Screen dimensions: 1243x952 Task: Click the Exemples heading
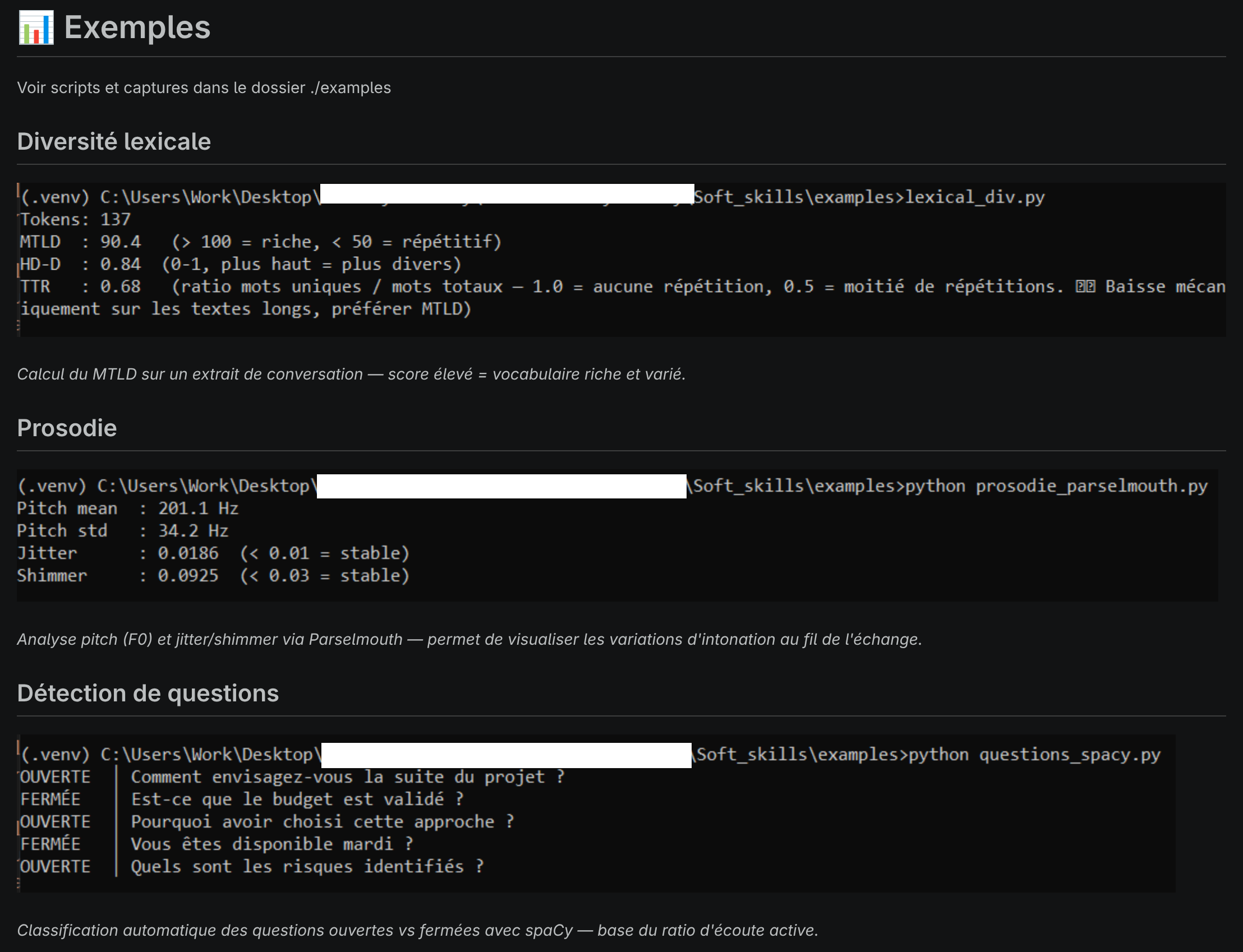point(137,27)
